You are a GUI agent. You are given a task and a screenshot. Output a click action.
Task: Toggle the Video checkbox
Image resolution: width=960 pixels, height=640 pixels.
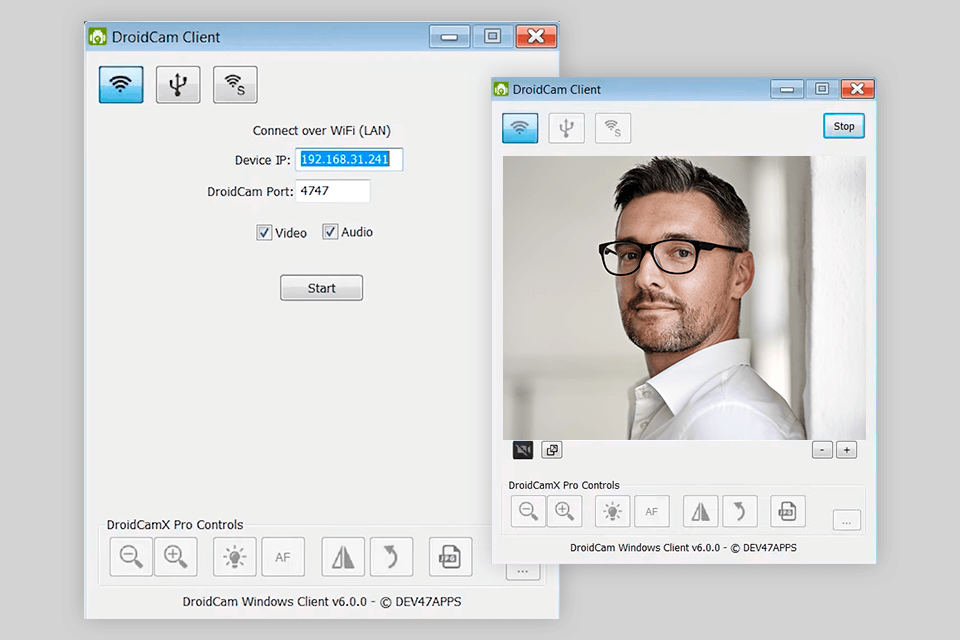coord(264,232)
